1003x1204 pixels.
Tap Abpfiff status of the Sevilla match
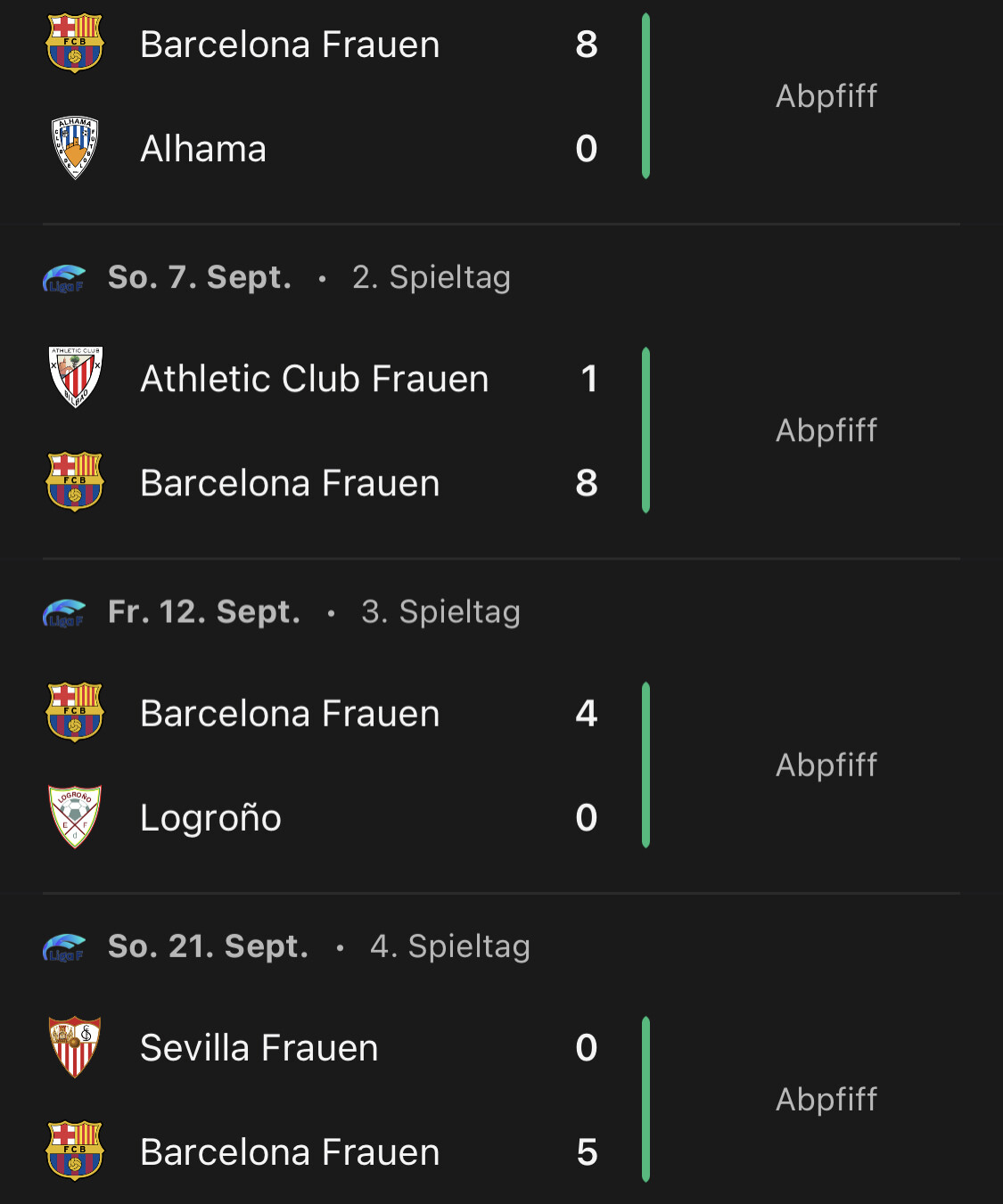click(x=826, y=1100)
